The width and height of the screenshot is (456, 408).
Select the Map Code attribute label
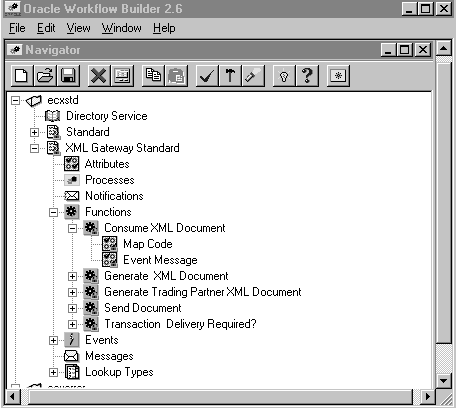[x=148, y=244]
